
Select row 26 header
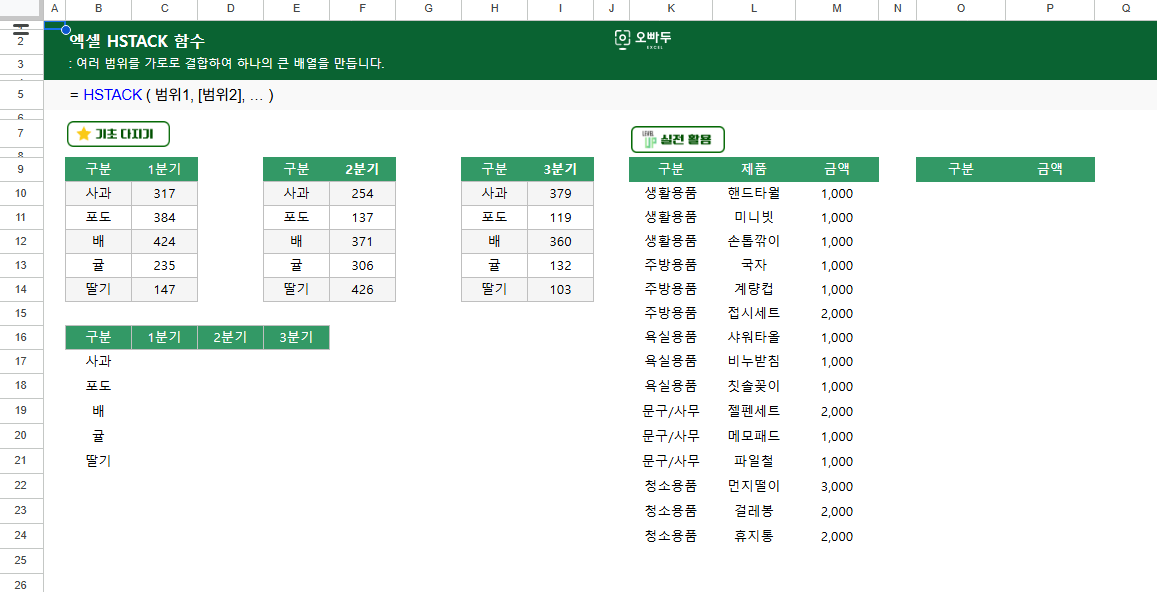(x=21, y=584)
